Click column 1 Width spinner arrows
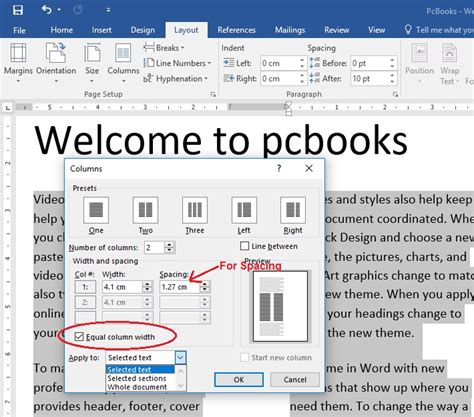The height and width of the screenshot is (417, 474). (x=147, y=287)
